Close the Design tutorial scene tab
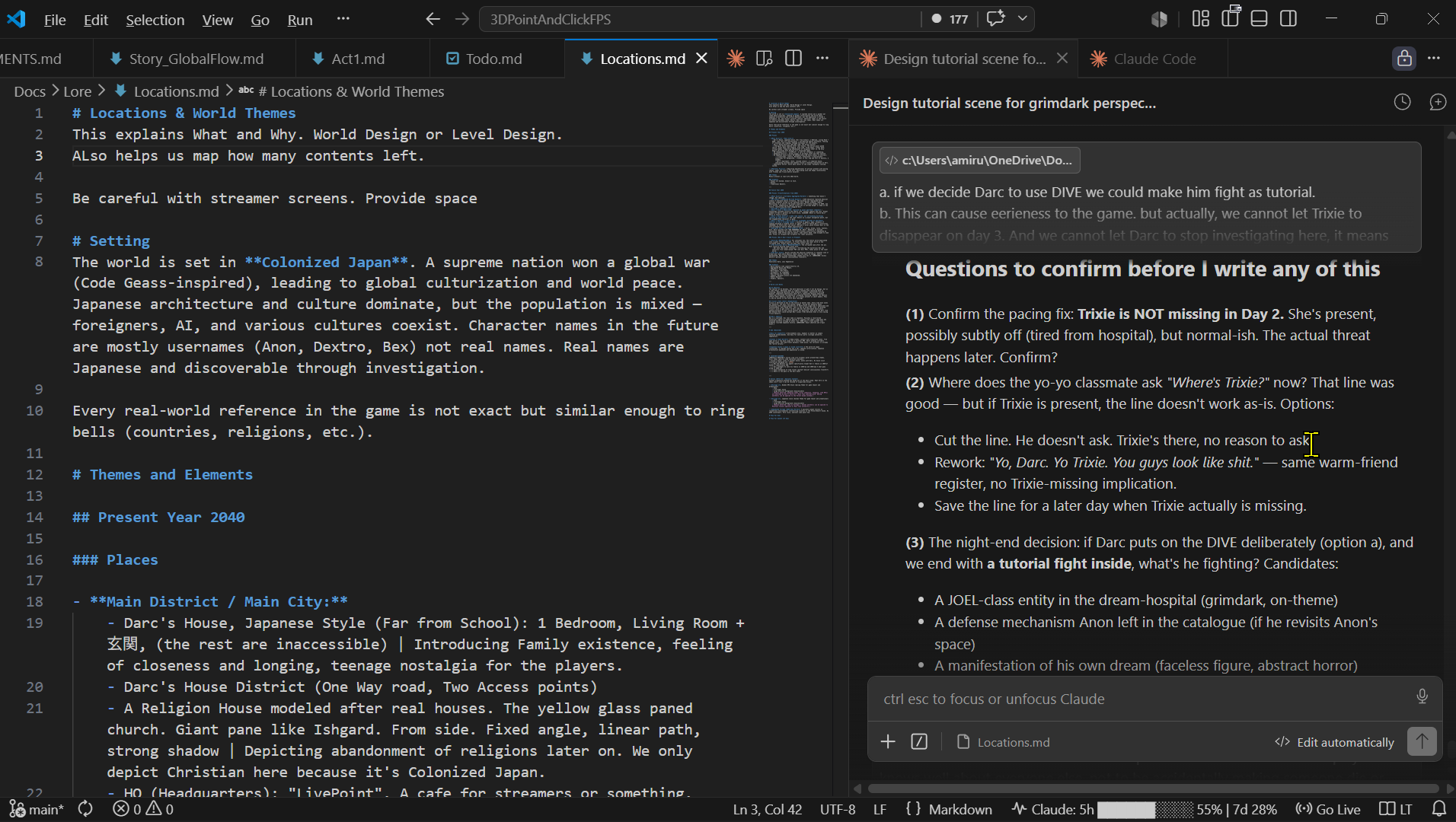Image resolution: width=1456 pixels, height=822 pixels. (1062, 59)
